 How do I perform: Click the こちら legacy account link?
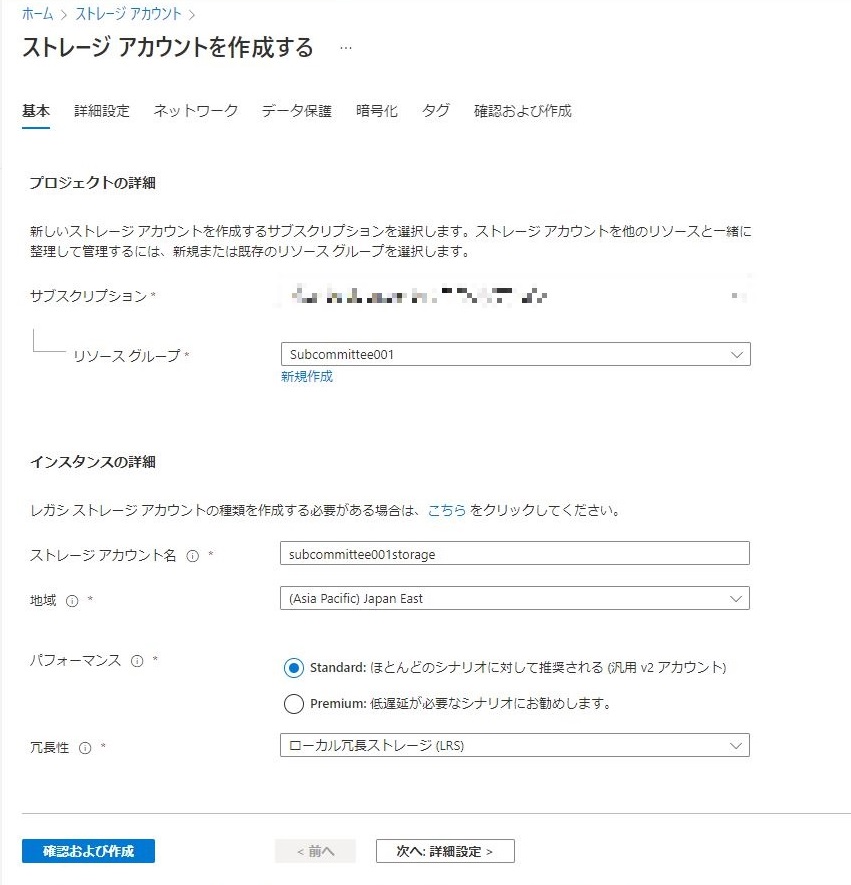point(446,510)
